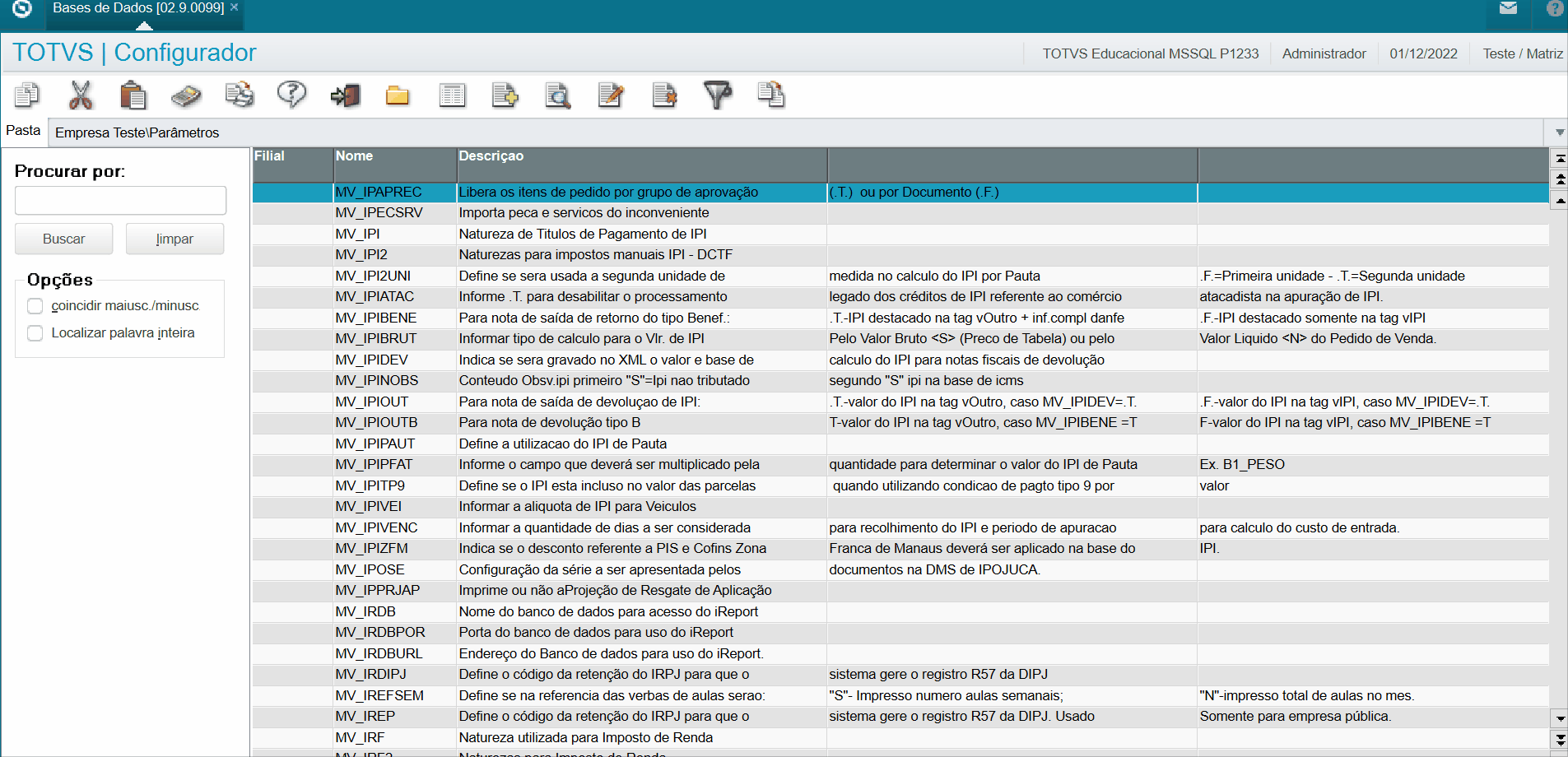Click the TOTVS logo icon top-left
1568x757 pixels.
coord(22,8)
